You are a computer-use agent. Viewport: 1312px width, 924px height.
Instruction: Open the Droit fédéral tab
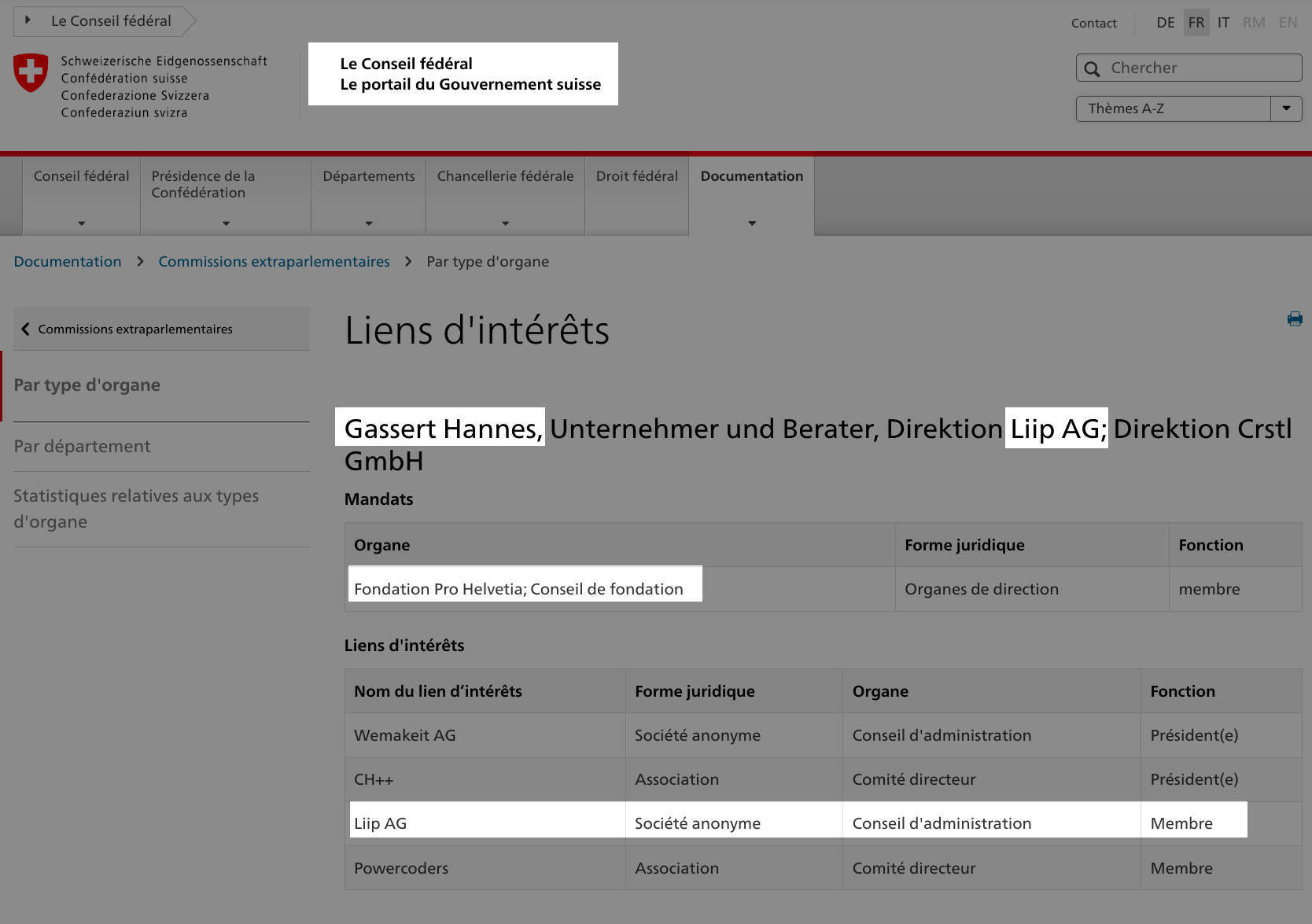click(636, 196)
